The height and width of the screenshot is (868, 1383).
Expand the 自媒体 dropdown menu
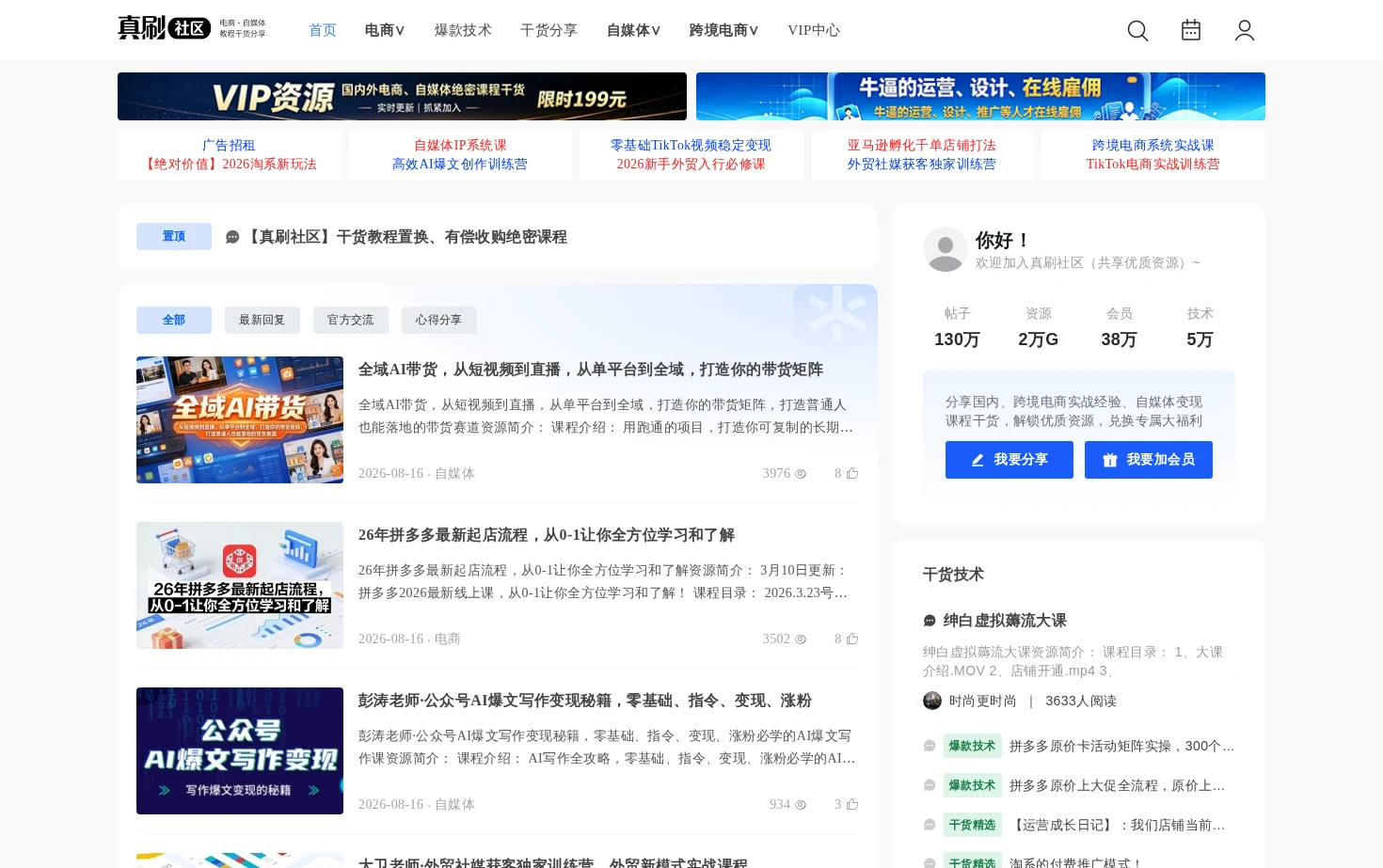click(x=634, y=30)
